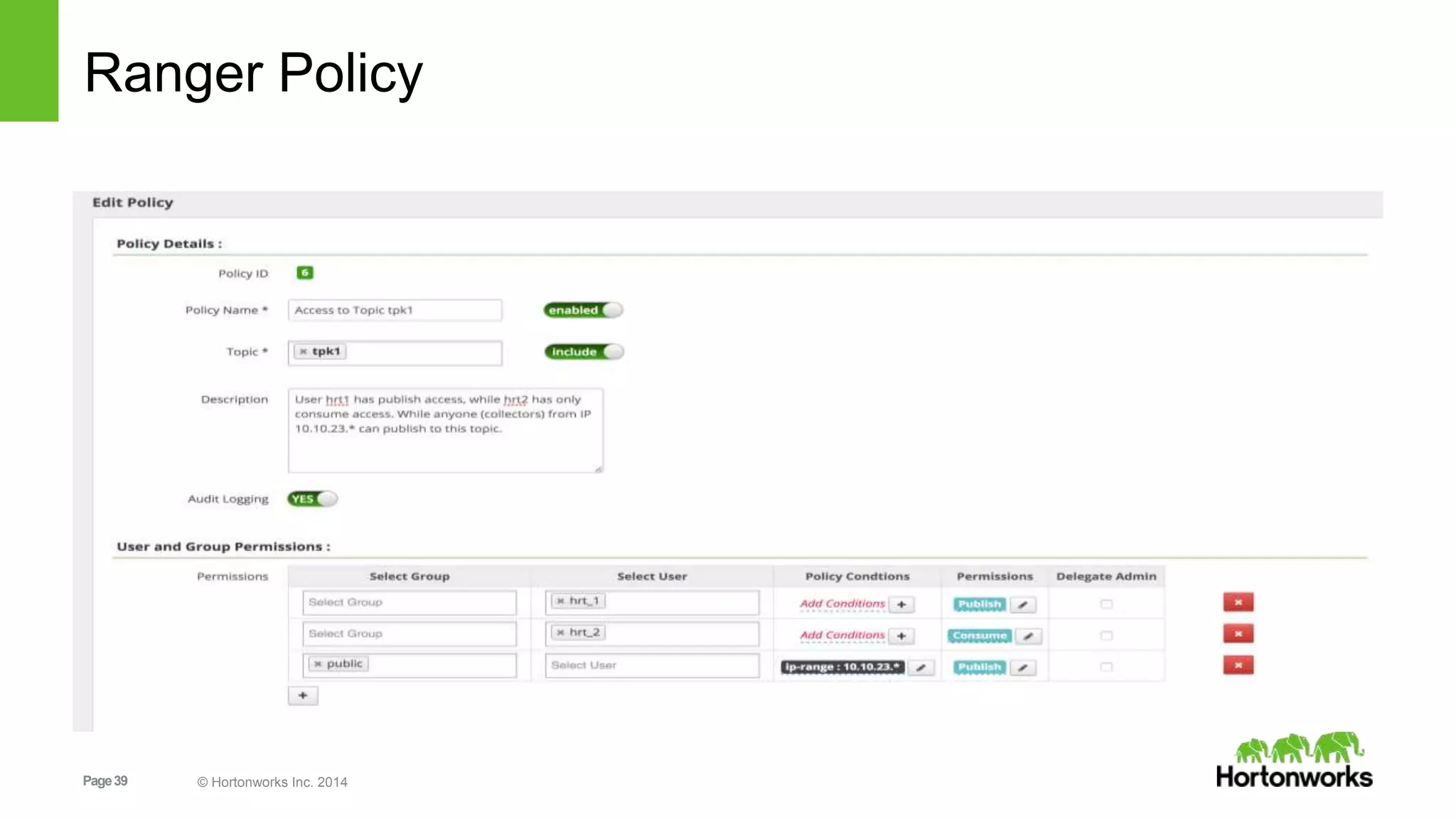This screenshot has height=819, width=1456.
Task: Add conditions plus icon for hrt_1 row
Action: [901, 604]
